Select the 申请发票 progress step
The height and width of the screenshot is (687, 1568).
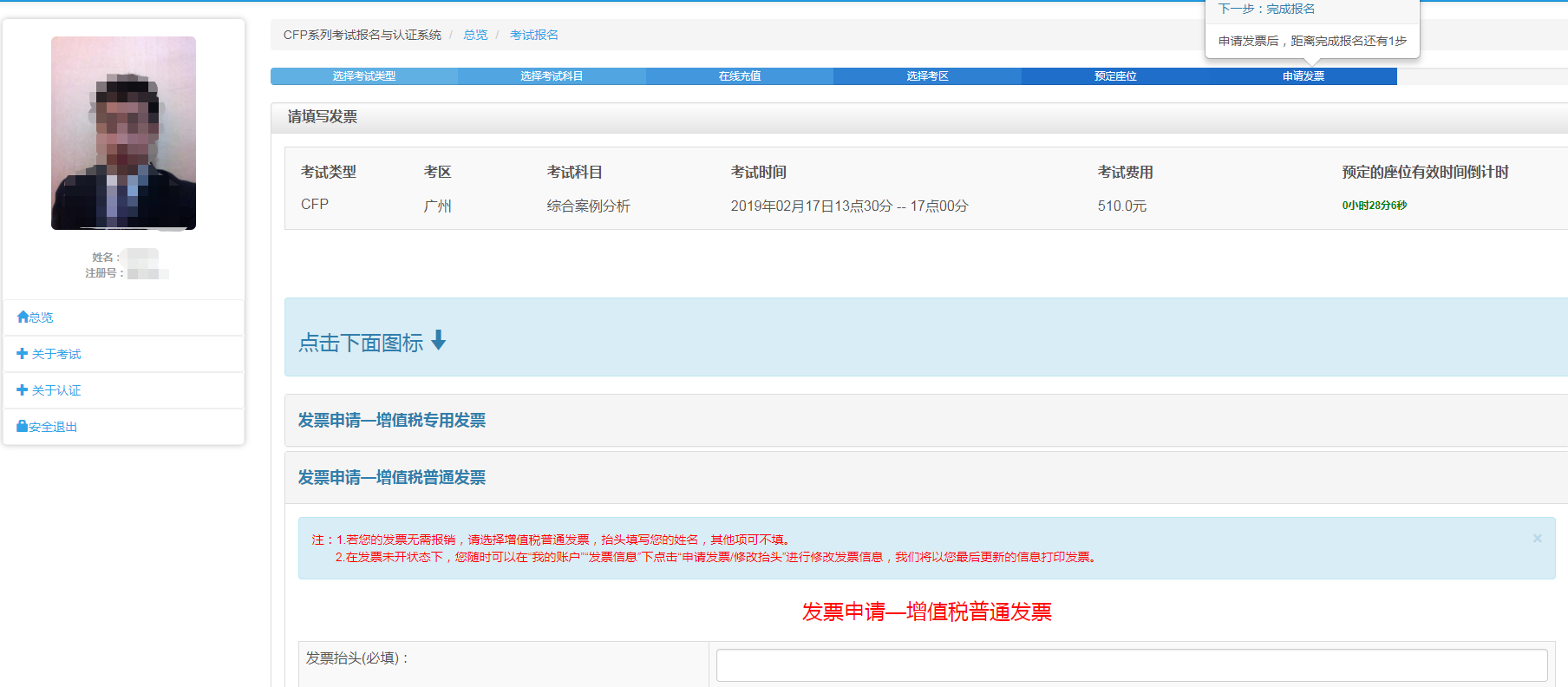tap(1303, 76)
